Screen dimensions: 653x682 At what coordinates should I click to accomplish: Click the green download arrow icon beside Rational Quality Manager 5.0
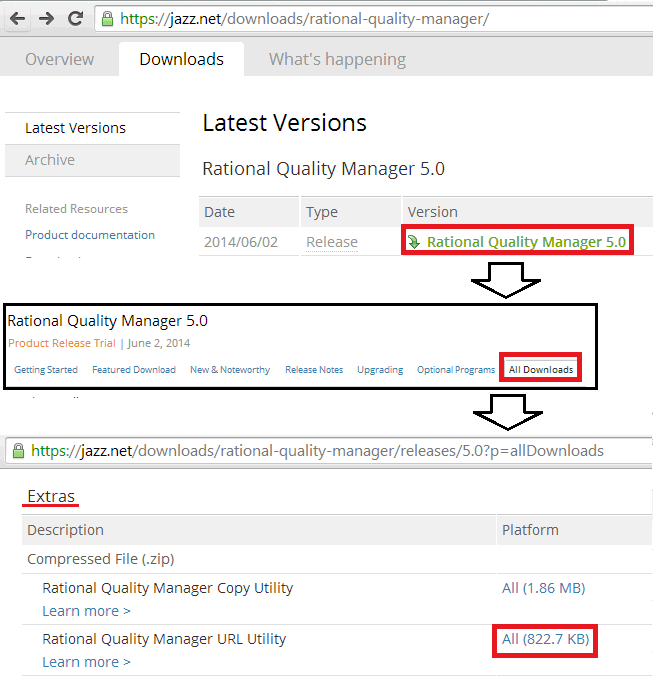click(414, 241)
